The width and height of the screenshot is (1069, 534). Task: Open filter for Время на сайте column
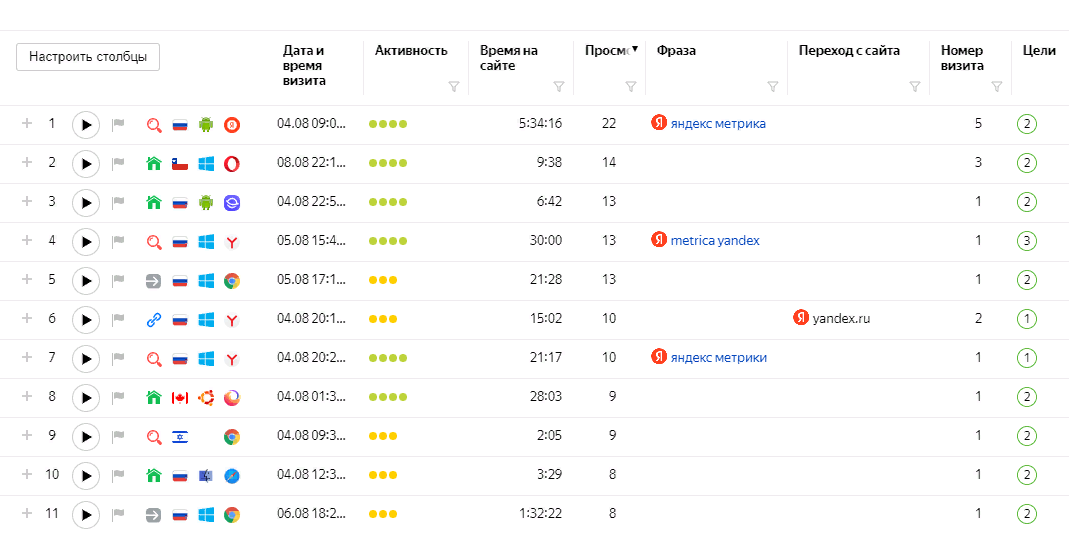click(x=559, y=87)
